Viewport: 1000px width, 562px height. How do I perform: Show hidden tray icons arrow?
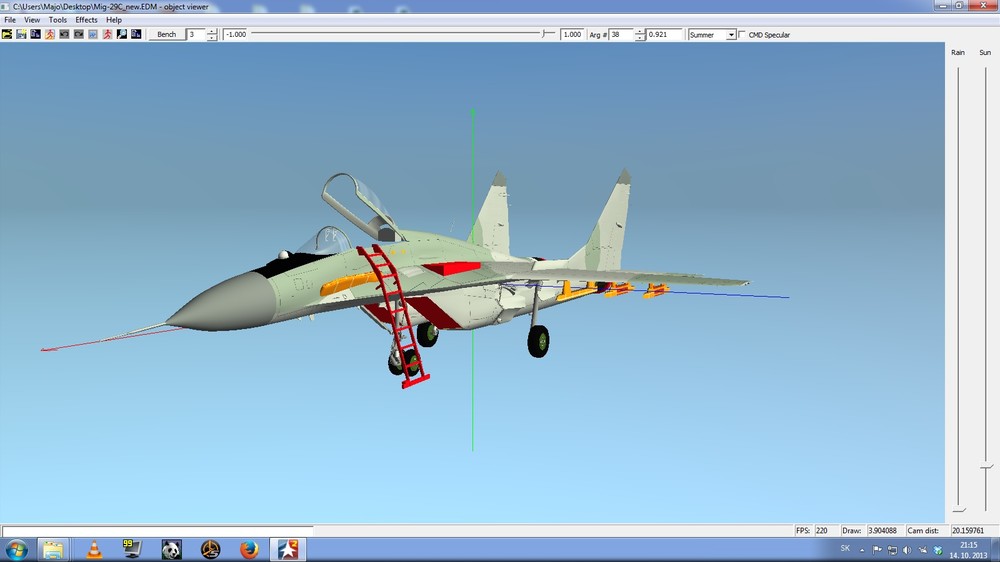pos(862,550)
